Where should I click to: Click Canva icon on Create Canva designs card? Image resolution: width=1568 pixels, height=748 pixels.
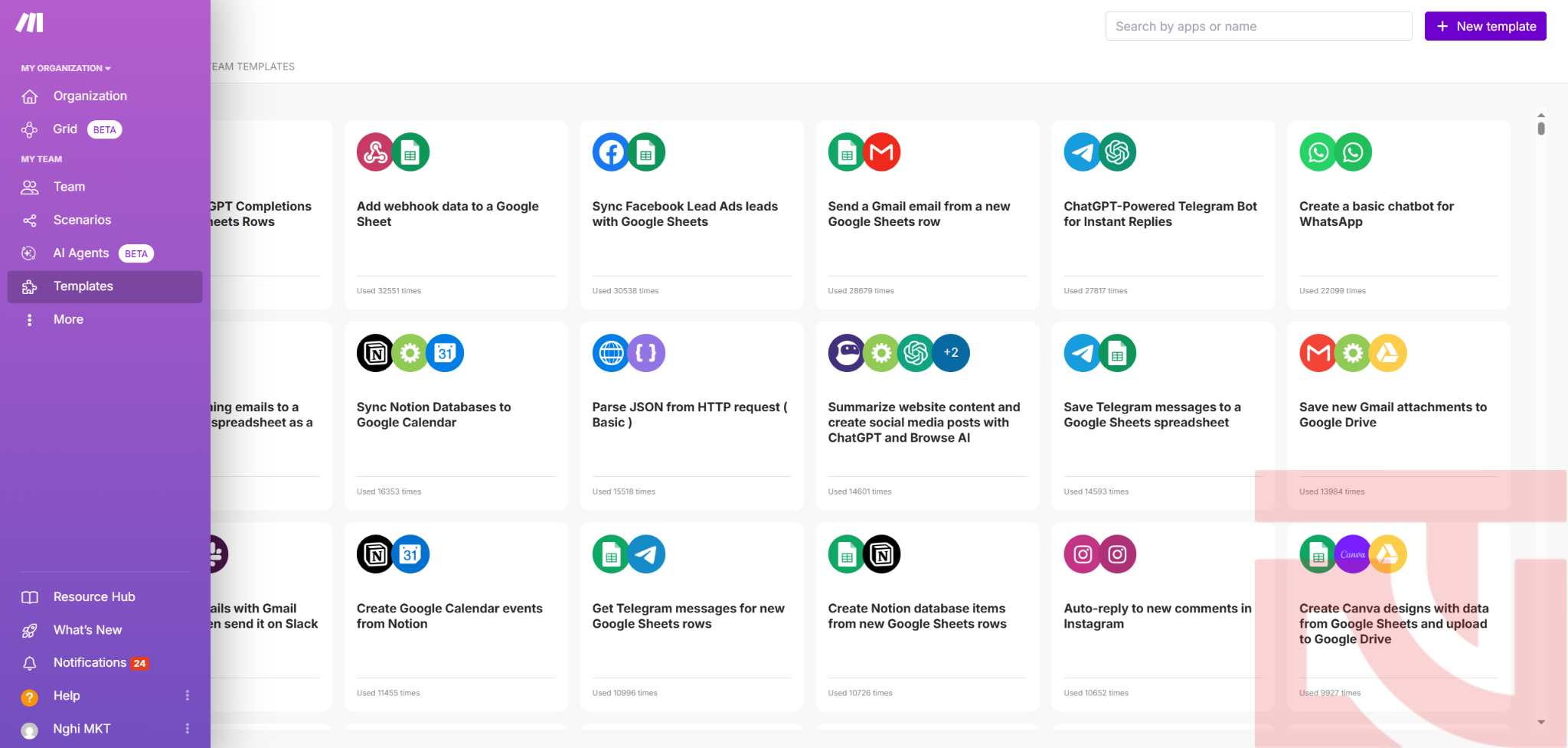tap(1353, 554)
